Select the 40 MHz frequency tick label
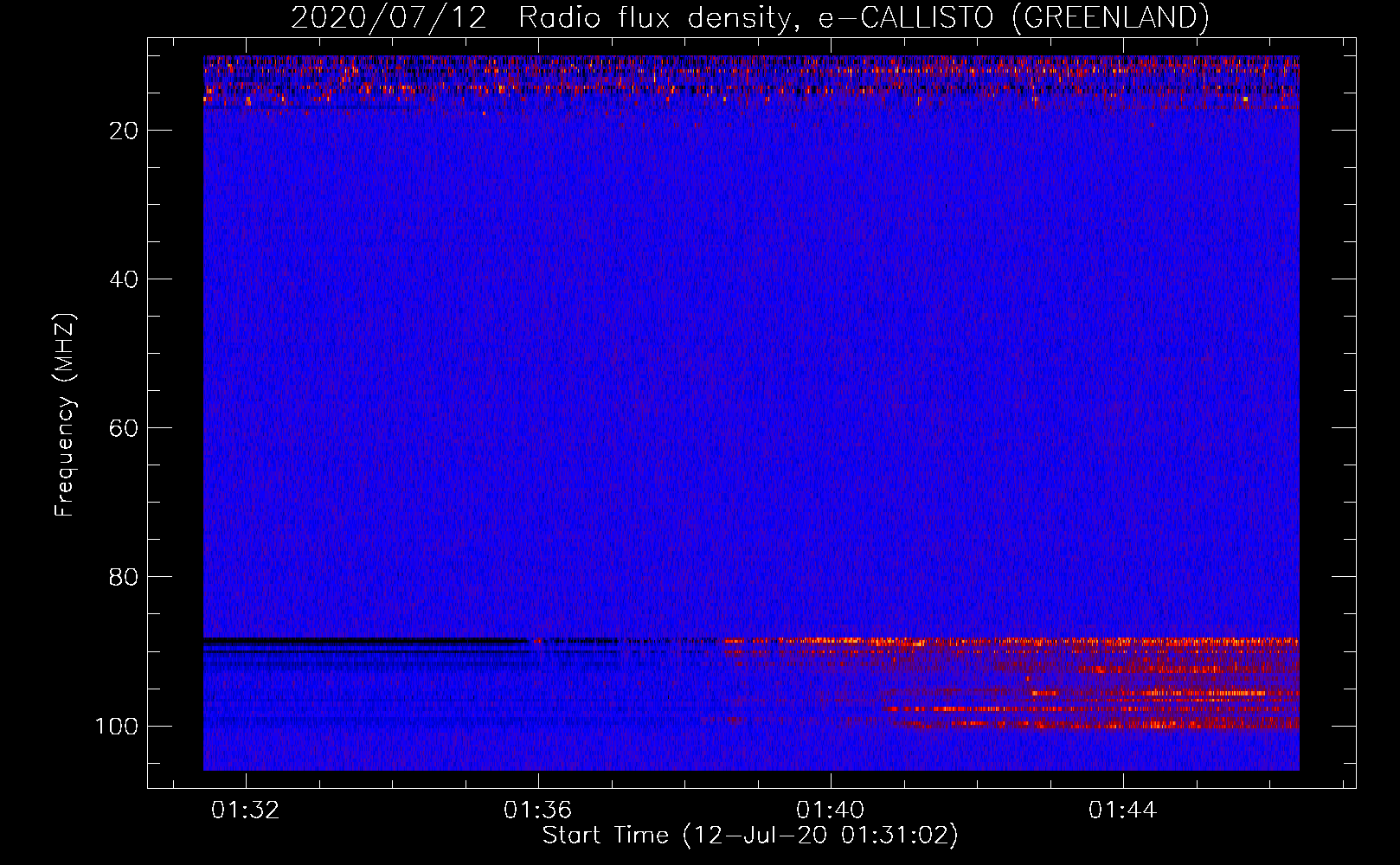Image resolution: width=1400 pixels, height=865 pixels. (124, 279)
